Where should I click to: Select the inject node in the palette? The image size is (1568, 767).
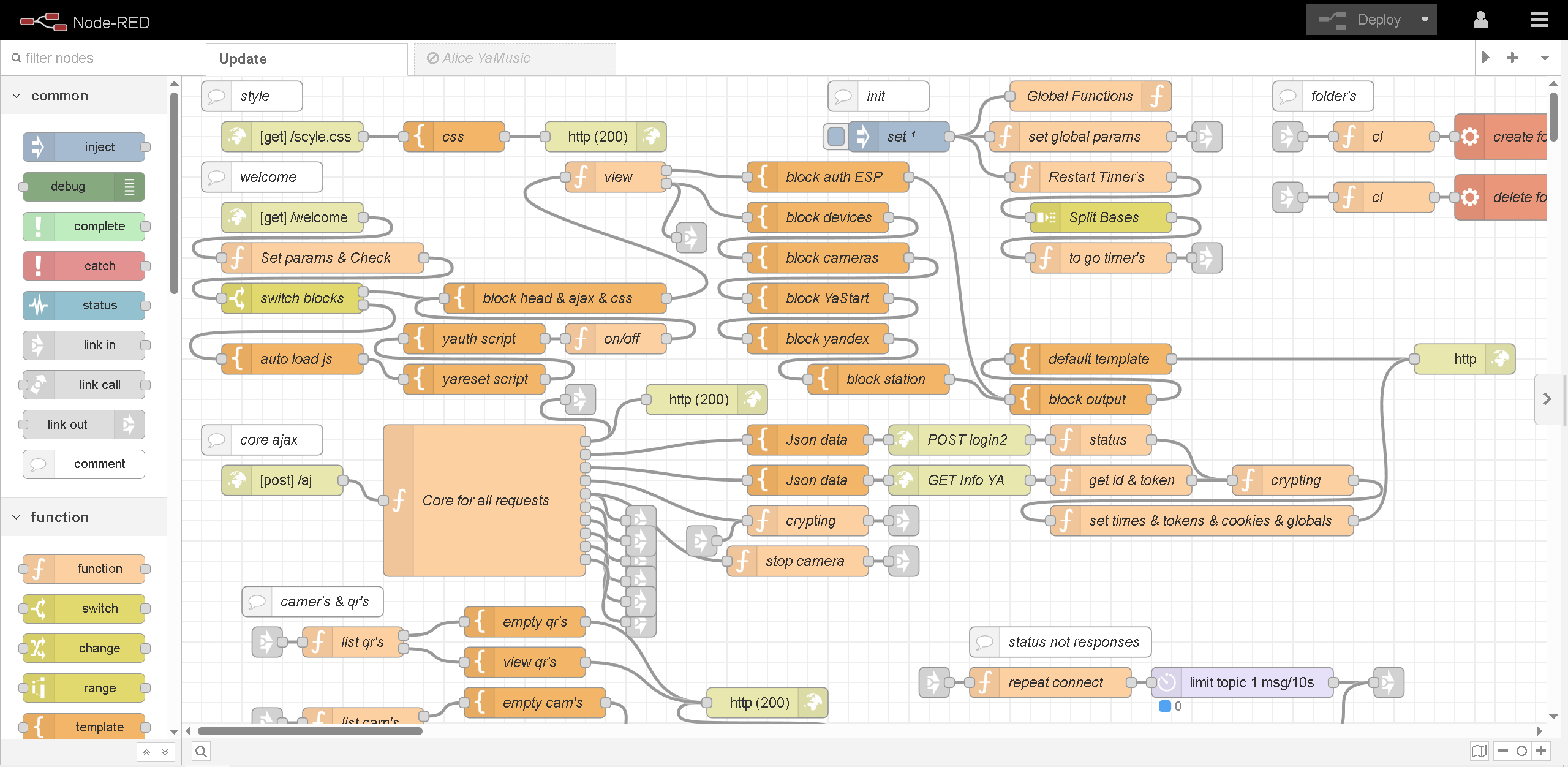click(x=84, y=147)
